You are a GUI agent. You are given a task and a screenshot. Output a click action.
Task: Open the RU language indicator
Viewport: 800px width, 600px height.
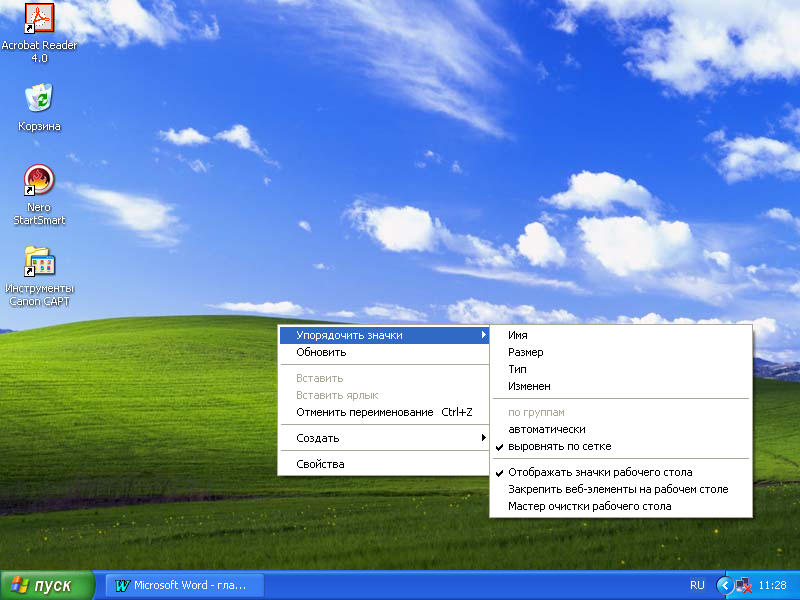[697, 585]
